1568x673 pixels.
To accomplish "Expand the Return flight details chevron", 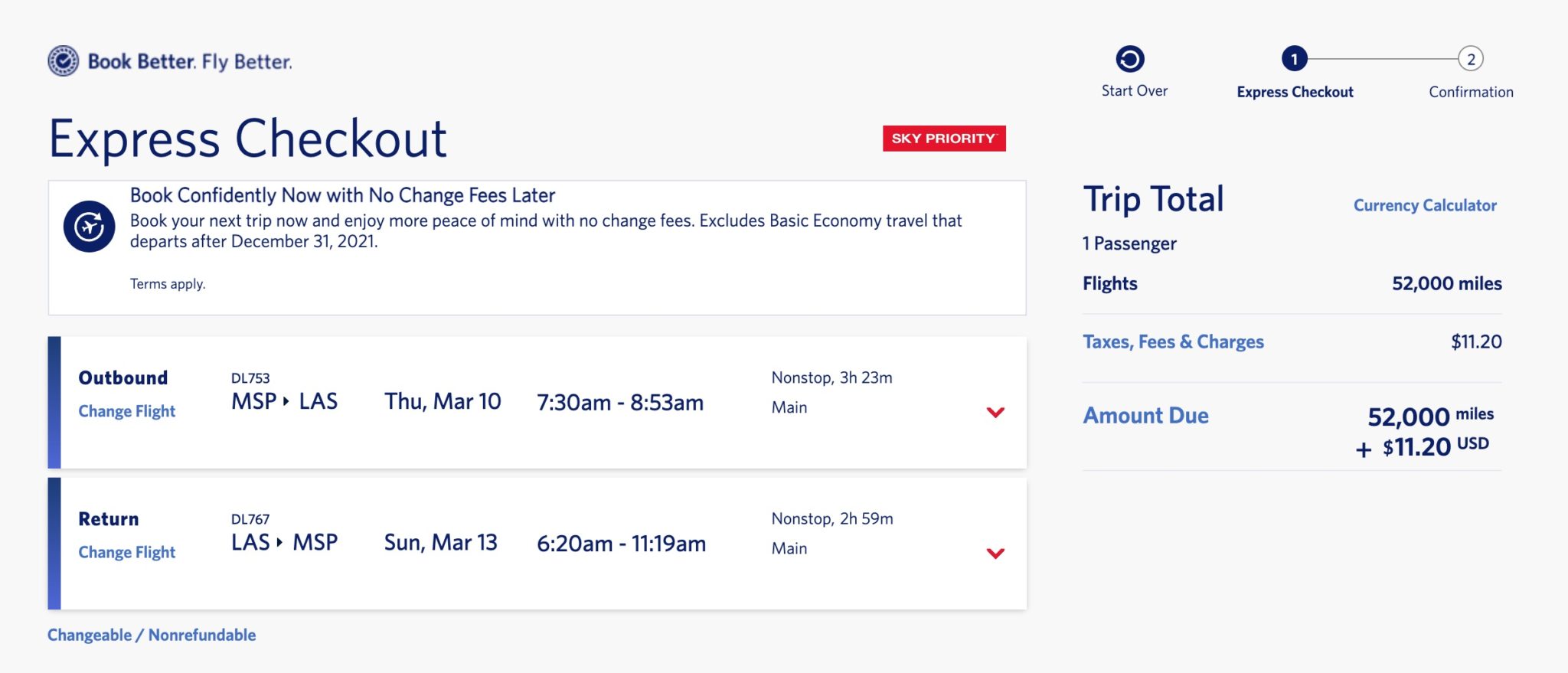I will [996, 553].
